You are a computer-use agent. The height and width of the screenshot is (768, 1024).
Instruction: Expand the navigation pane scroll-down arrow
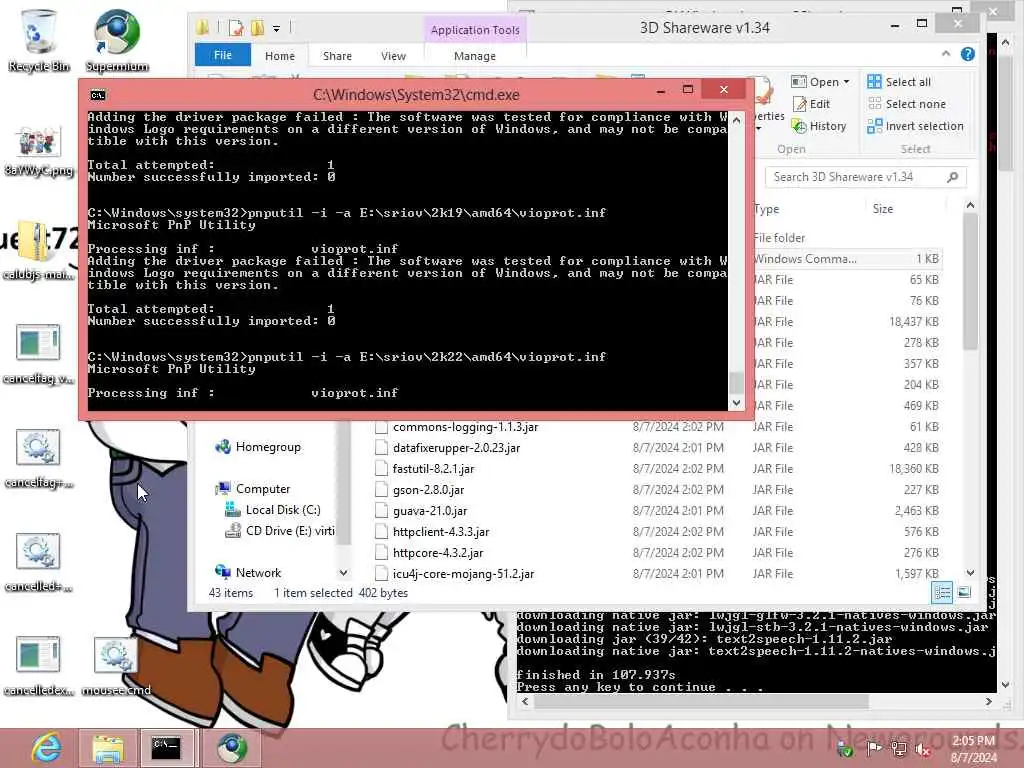coord(344,573)
